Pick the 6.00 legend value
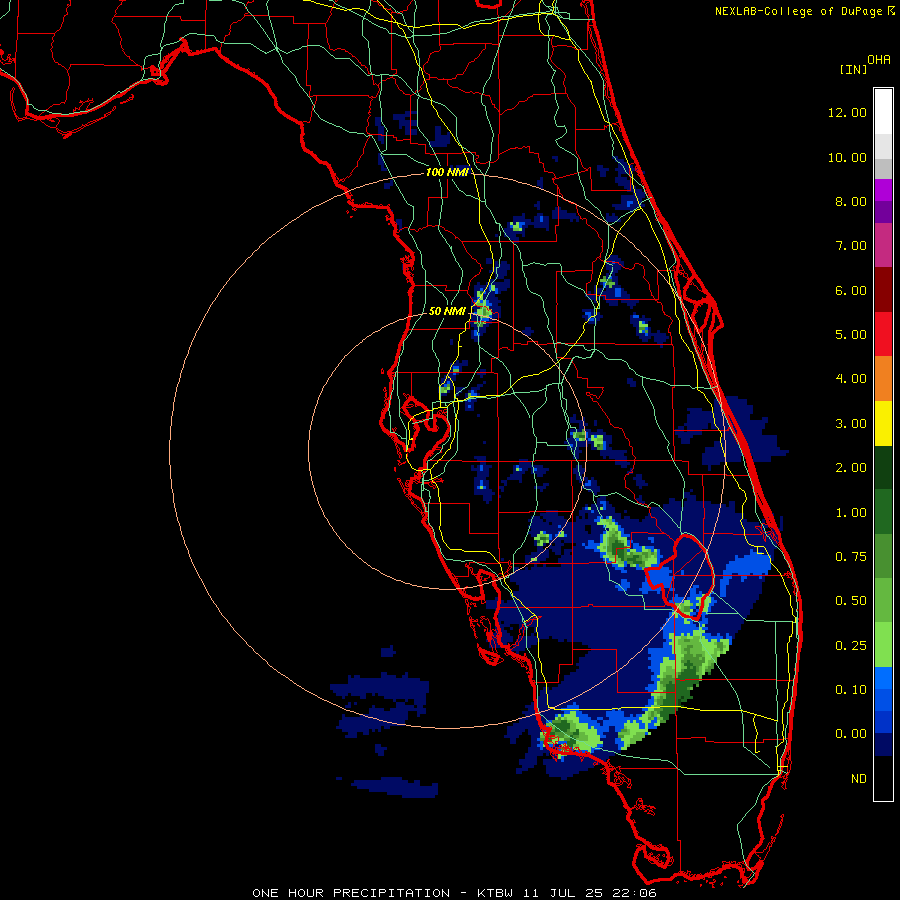The width and height of the screenshot is (900, 900). click(x=851, y=290)
